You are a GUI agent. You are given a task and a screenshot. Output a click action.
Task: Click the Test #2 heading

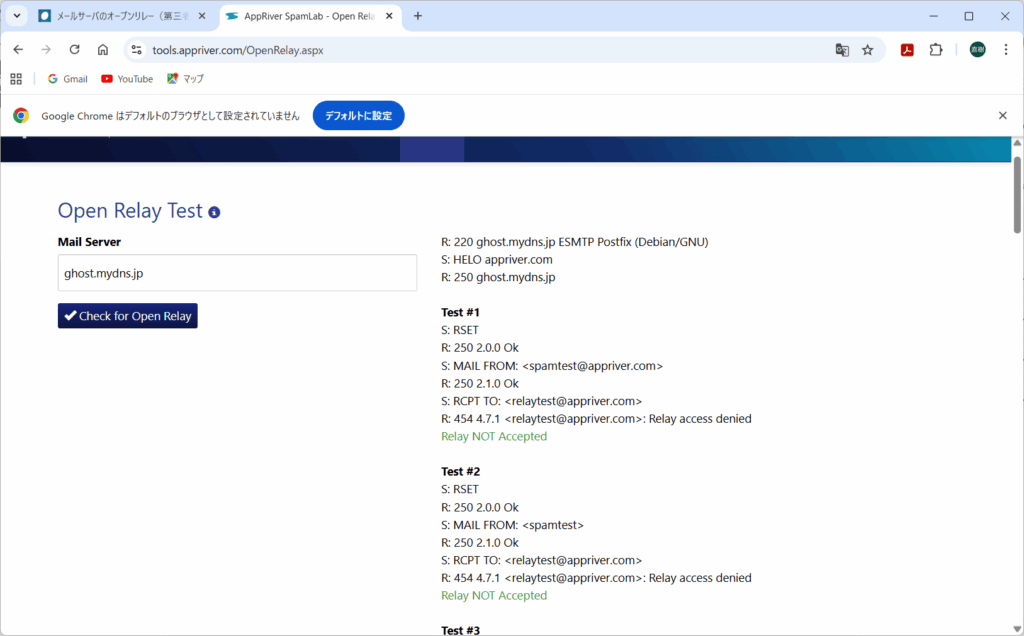(460, 471)
